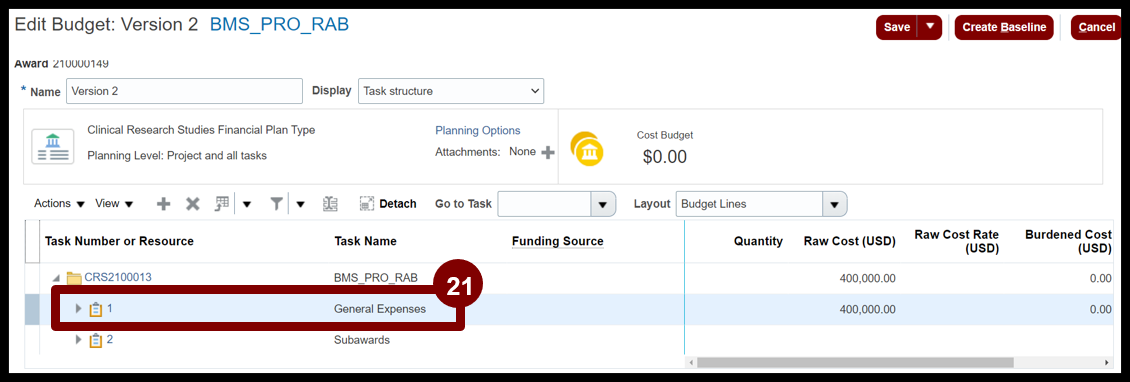Click the add row plus icon in toolbar

click(x=164, y=204)
